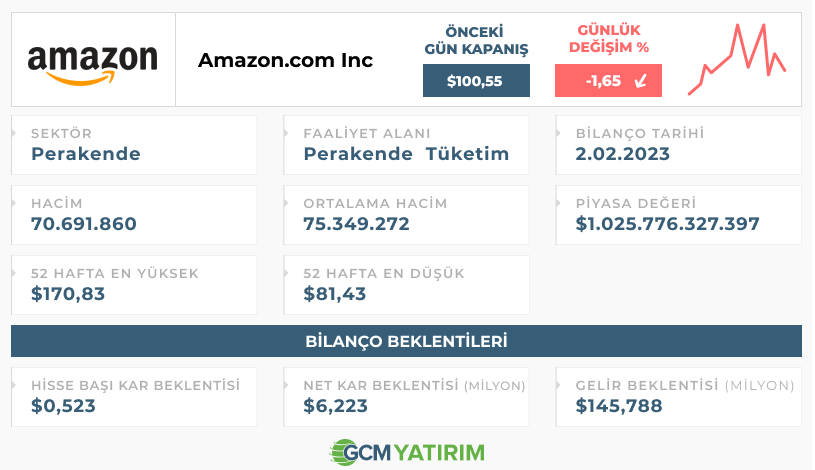Click the GELİR BEKLENTİSİ $145,788 card
The height and width of the screenshot is (470, 815).
(679, 397)
